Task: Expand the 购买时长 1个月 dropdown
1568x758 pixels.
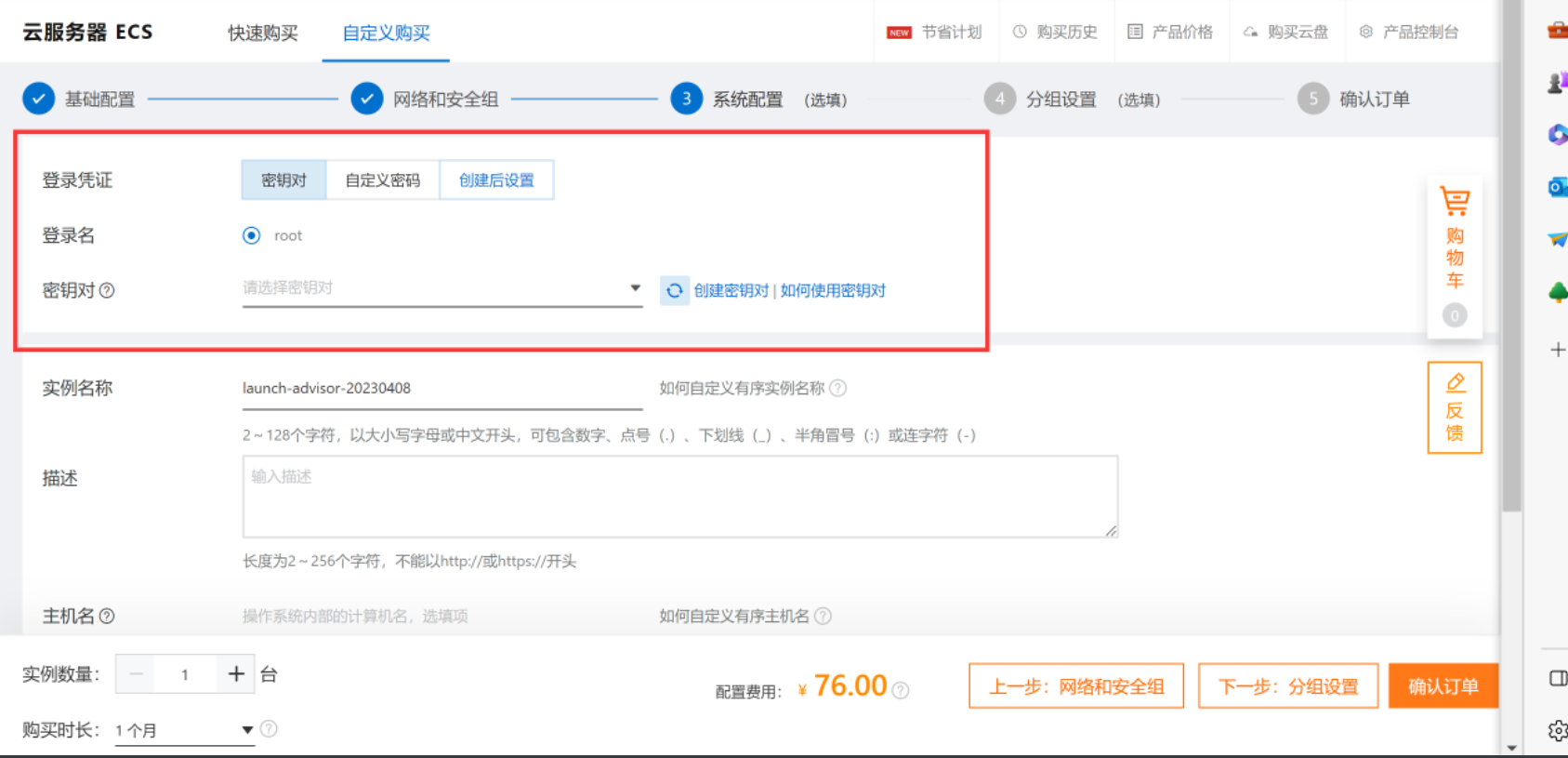Action: pos(184,730)
